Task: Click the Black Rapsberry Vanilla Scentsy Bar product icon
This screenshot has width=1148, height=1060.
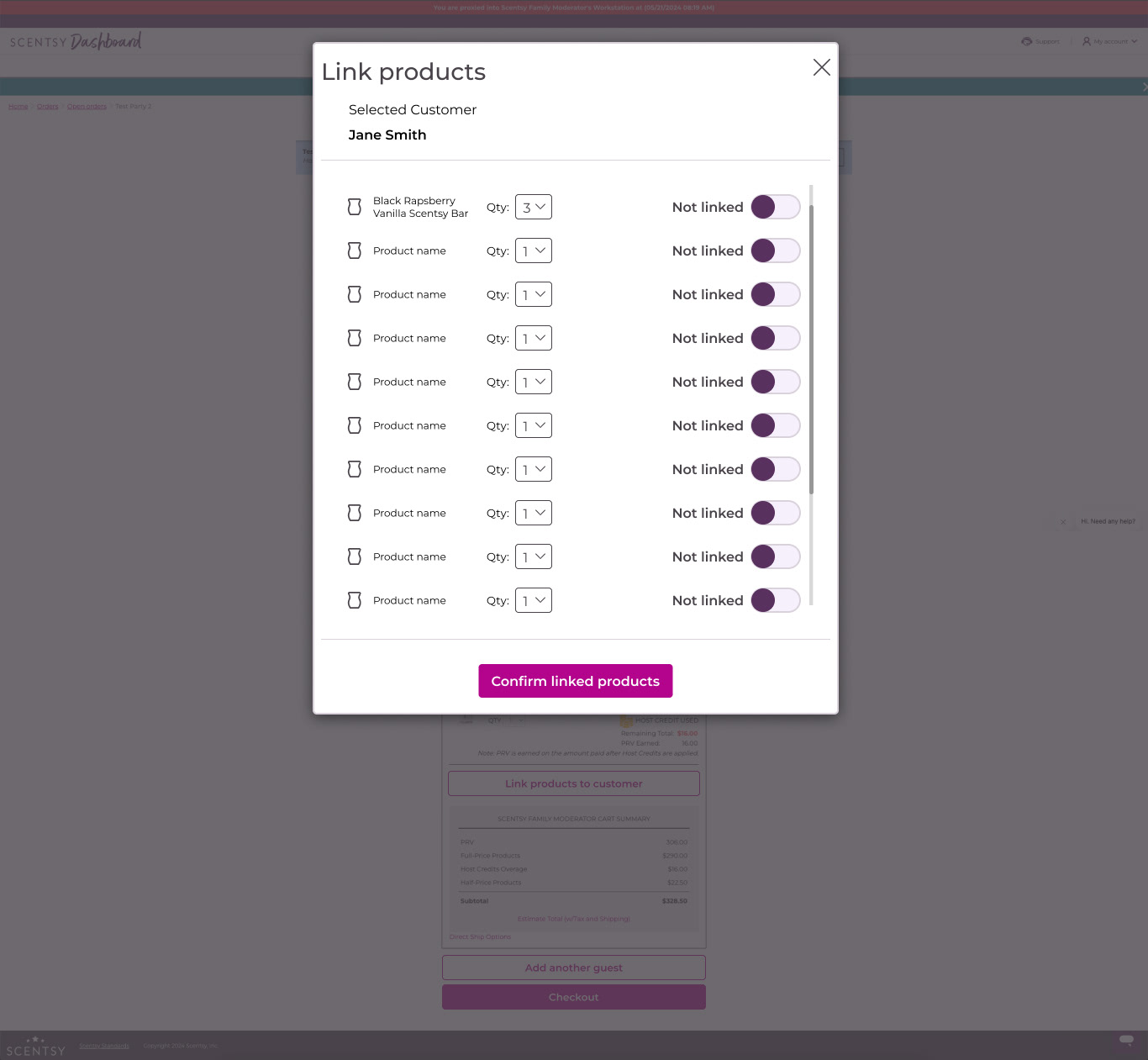Action: (x=355, y=207)
